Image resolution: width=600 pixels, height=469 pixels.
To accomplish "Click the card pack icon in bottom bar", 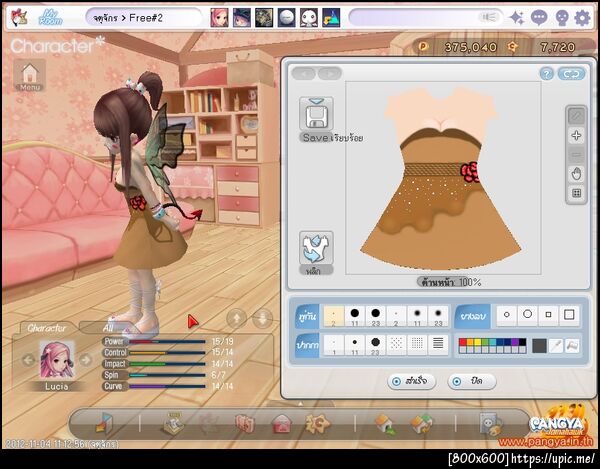I will pyautogui.click(x=245, y=424).
